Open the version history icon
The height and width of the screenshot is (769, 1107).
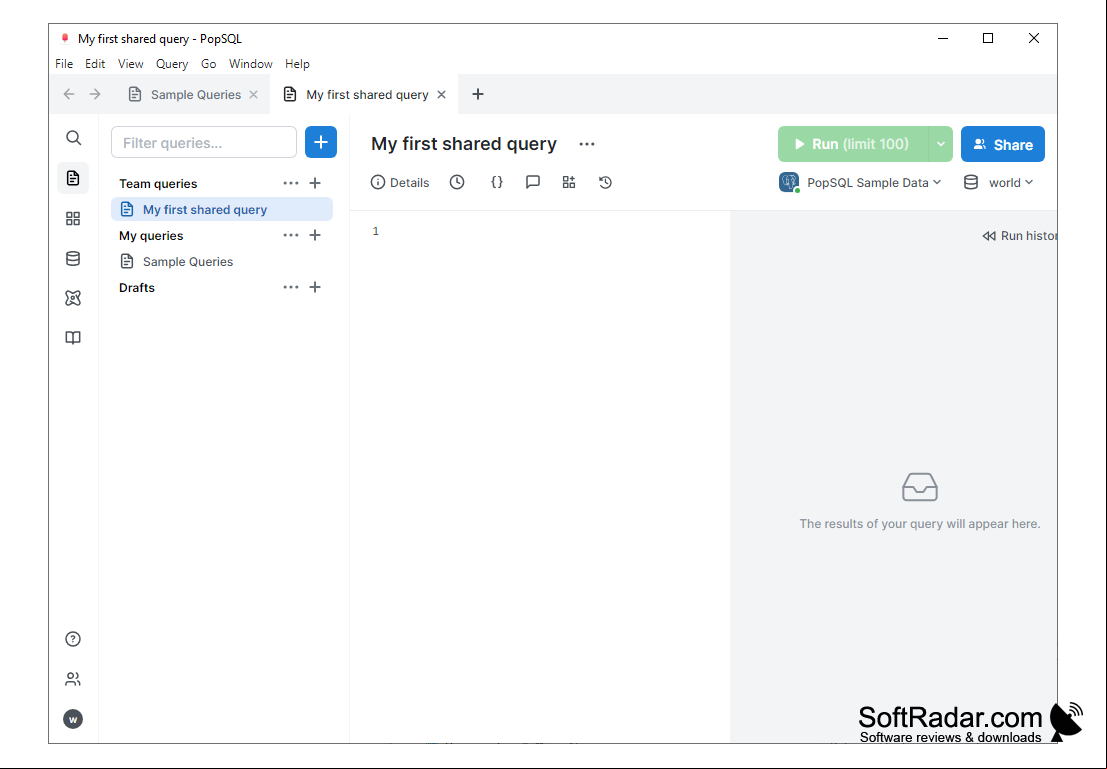pyautogui.click(x=605, y=182)
